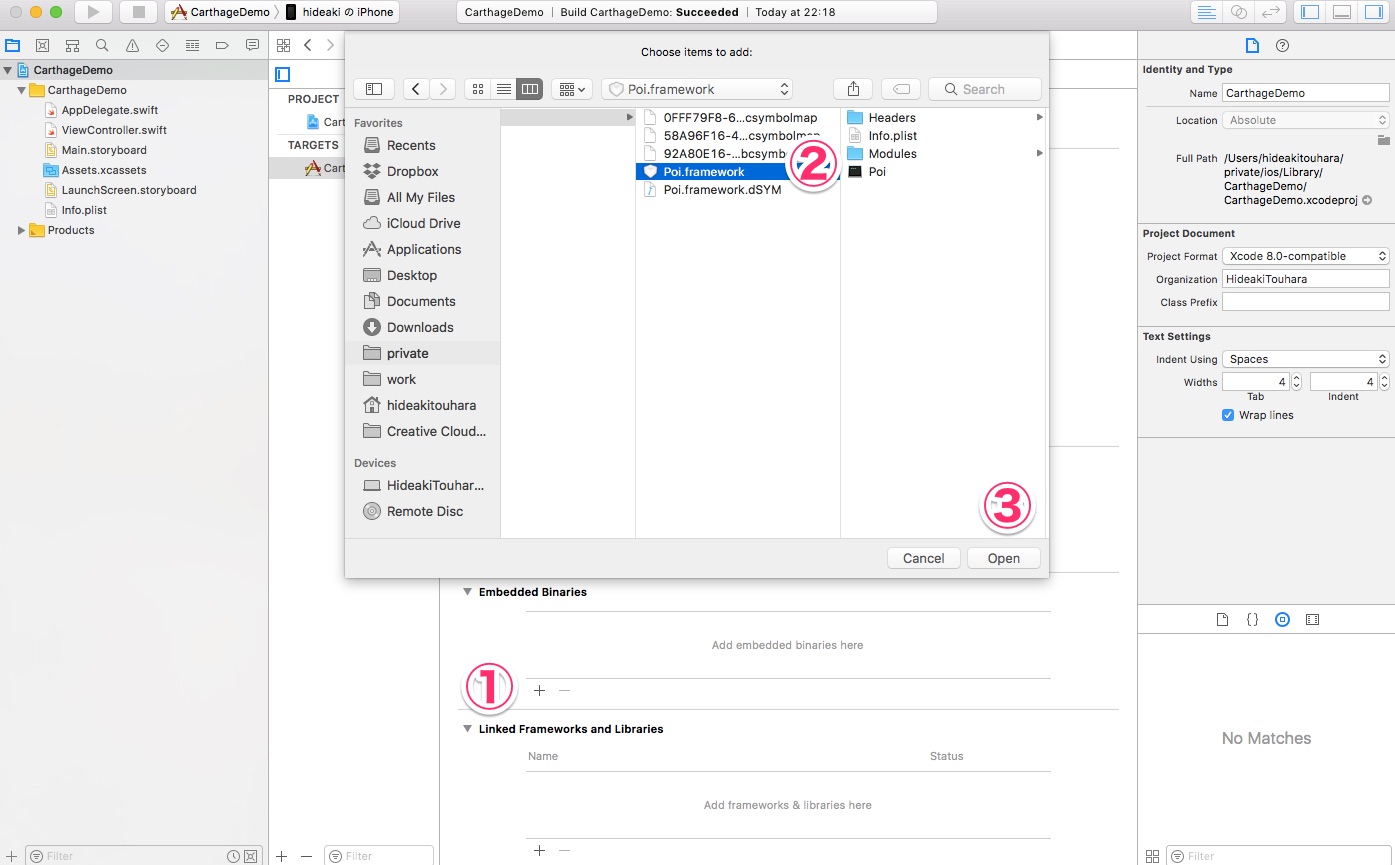The width and height of the screenshot is (1395, 865).
Task: Reveal project path in Finder arrow
Action: coord(1367,200)
